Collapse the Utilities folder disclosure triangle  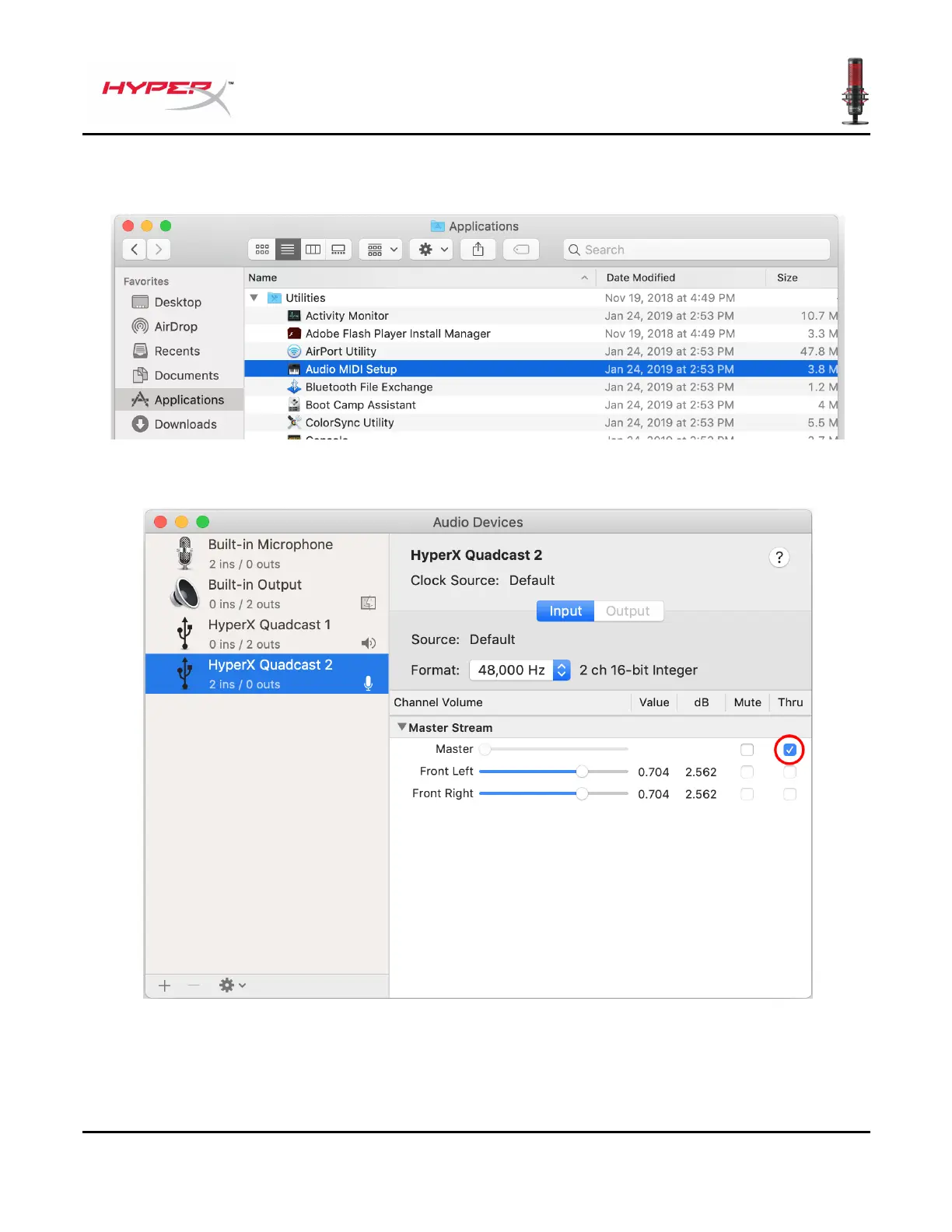click(254, 298)
